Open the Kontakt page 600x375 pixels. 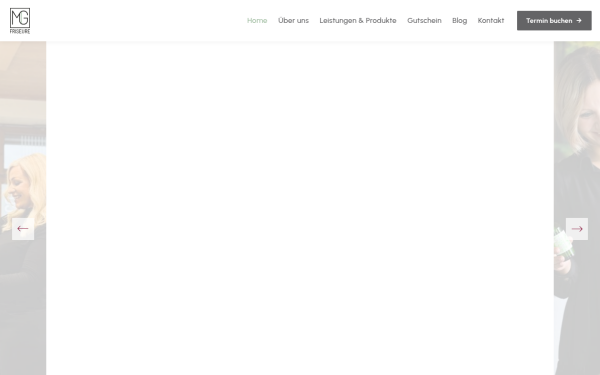[x=491, y=21]
